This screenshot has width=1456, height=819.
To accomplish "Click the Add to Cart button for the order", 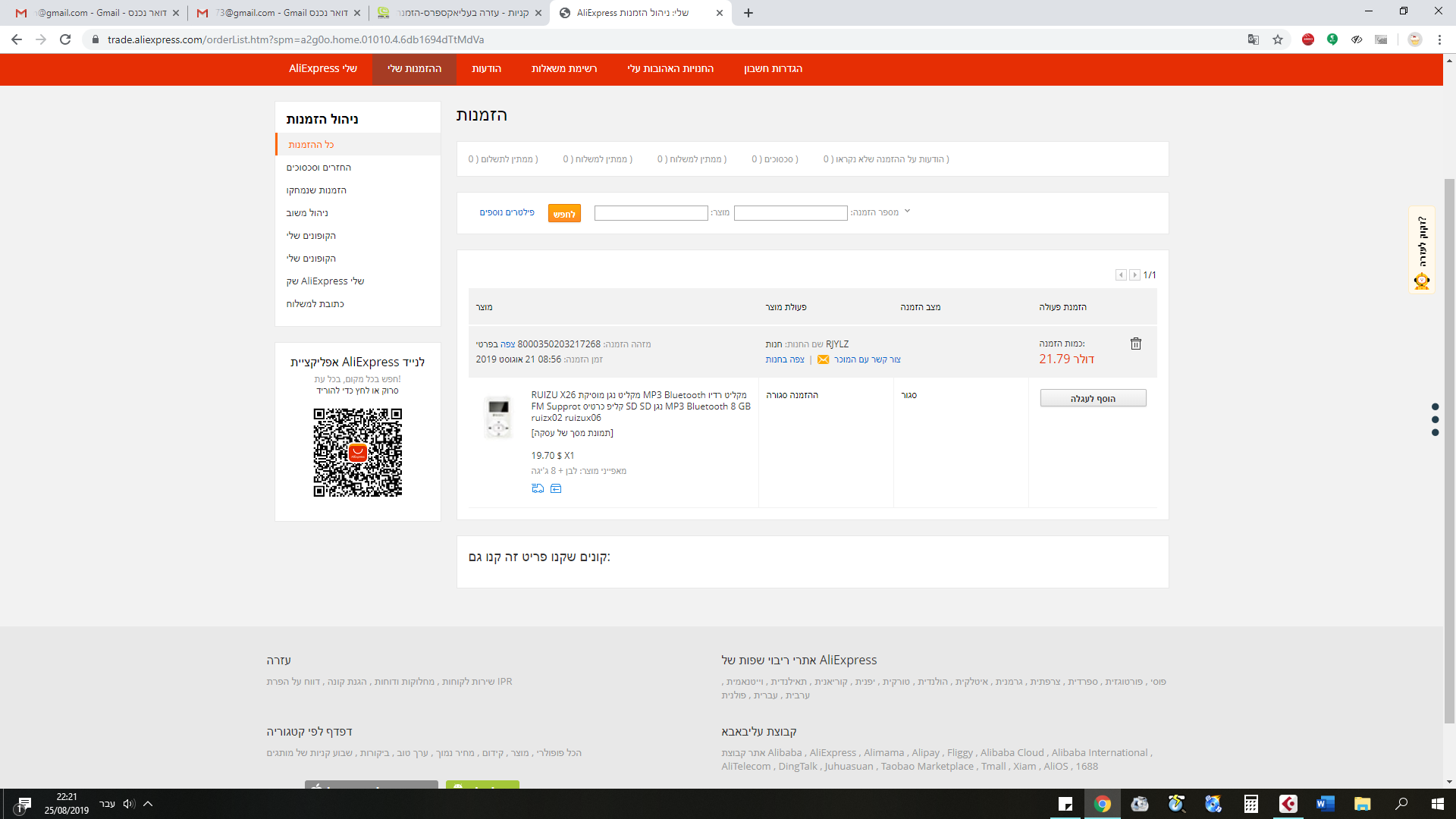I will (1093, 398).
